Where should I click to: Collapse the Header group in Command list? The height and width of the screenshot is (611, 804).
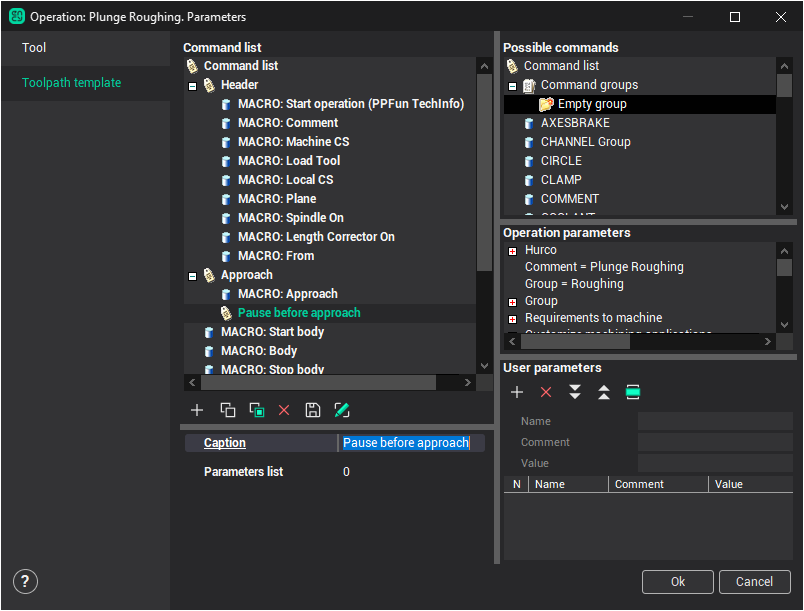(192, 86)
